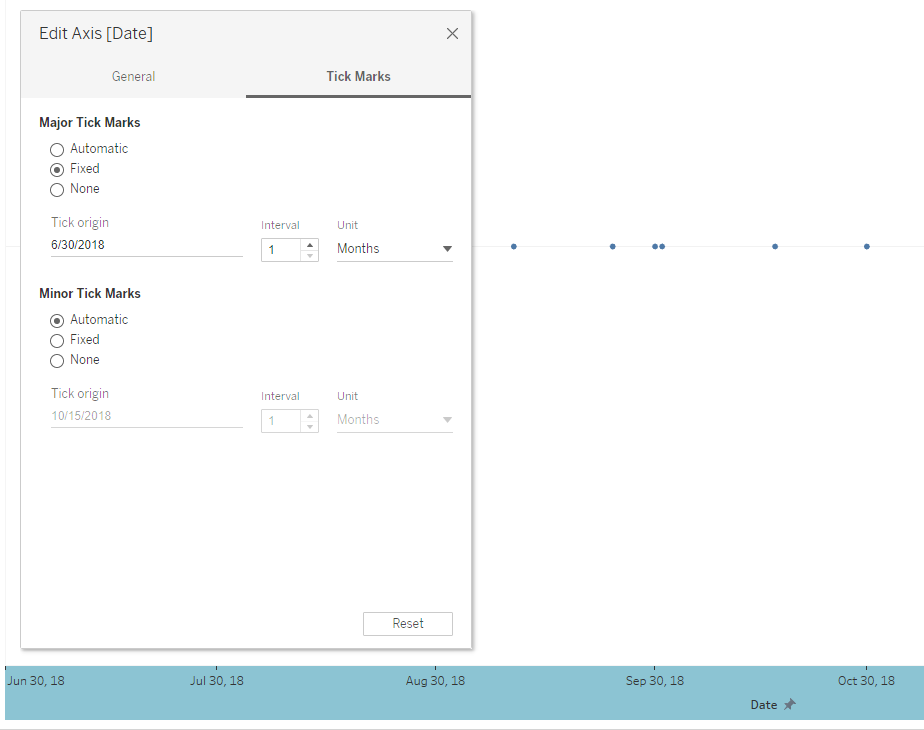Select the rightmost data point on chart
Image resolution: width=924 pixels, height=730 pixels.
tap(867, 246)
